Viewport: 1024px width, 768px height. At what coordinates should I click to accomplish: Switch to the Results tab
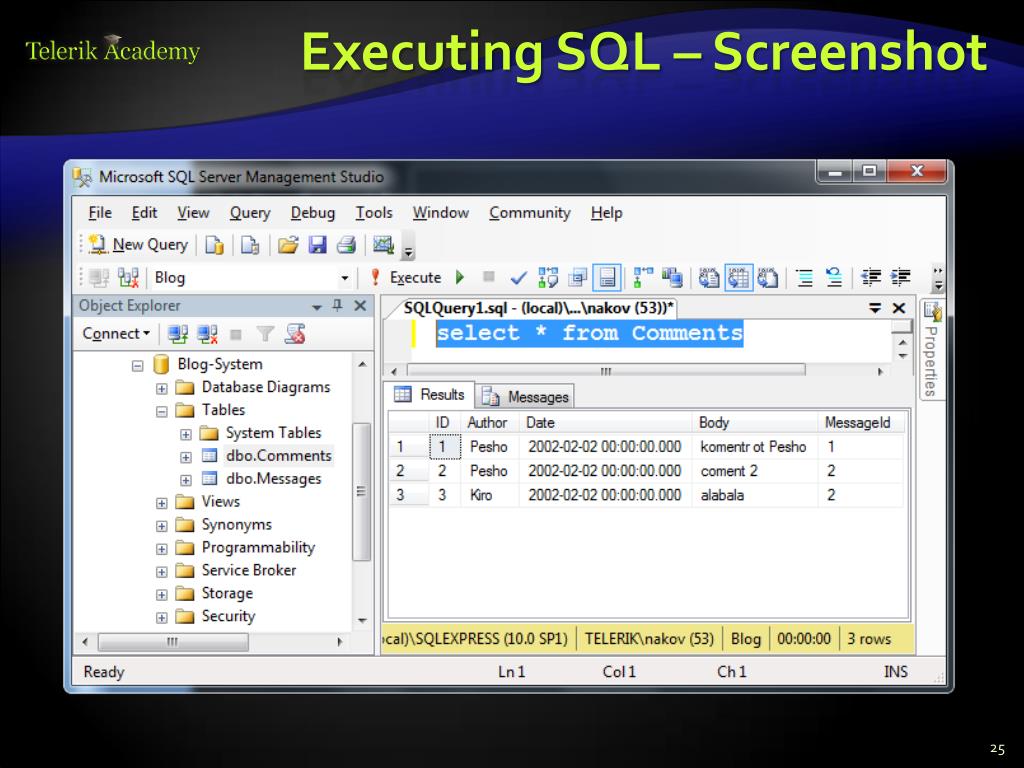click(430, 394)
